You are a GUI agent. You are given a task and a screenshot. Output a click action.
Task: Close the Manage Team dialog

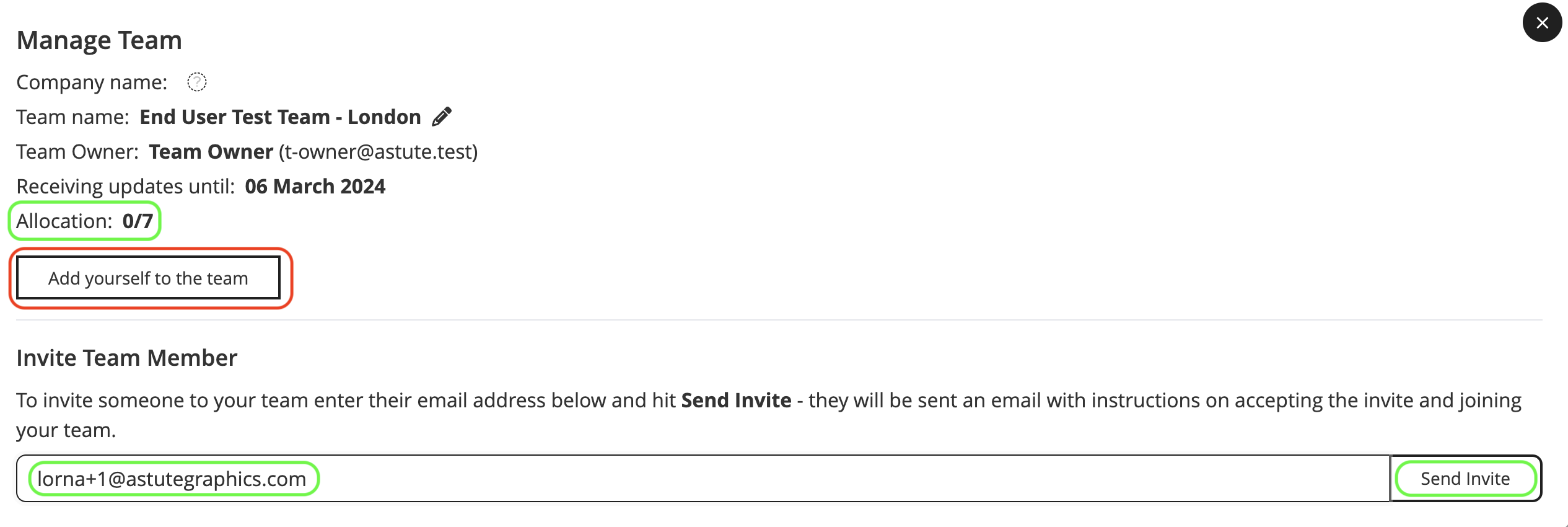pyautogui.click(x=1542, y=23)
